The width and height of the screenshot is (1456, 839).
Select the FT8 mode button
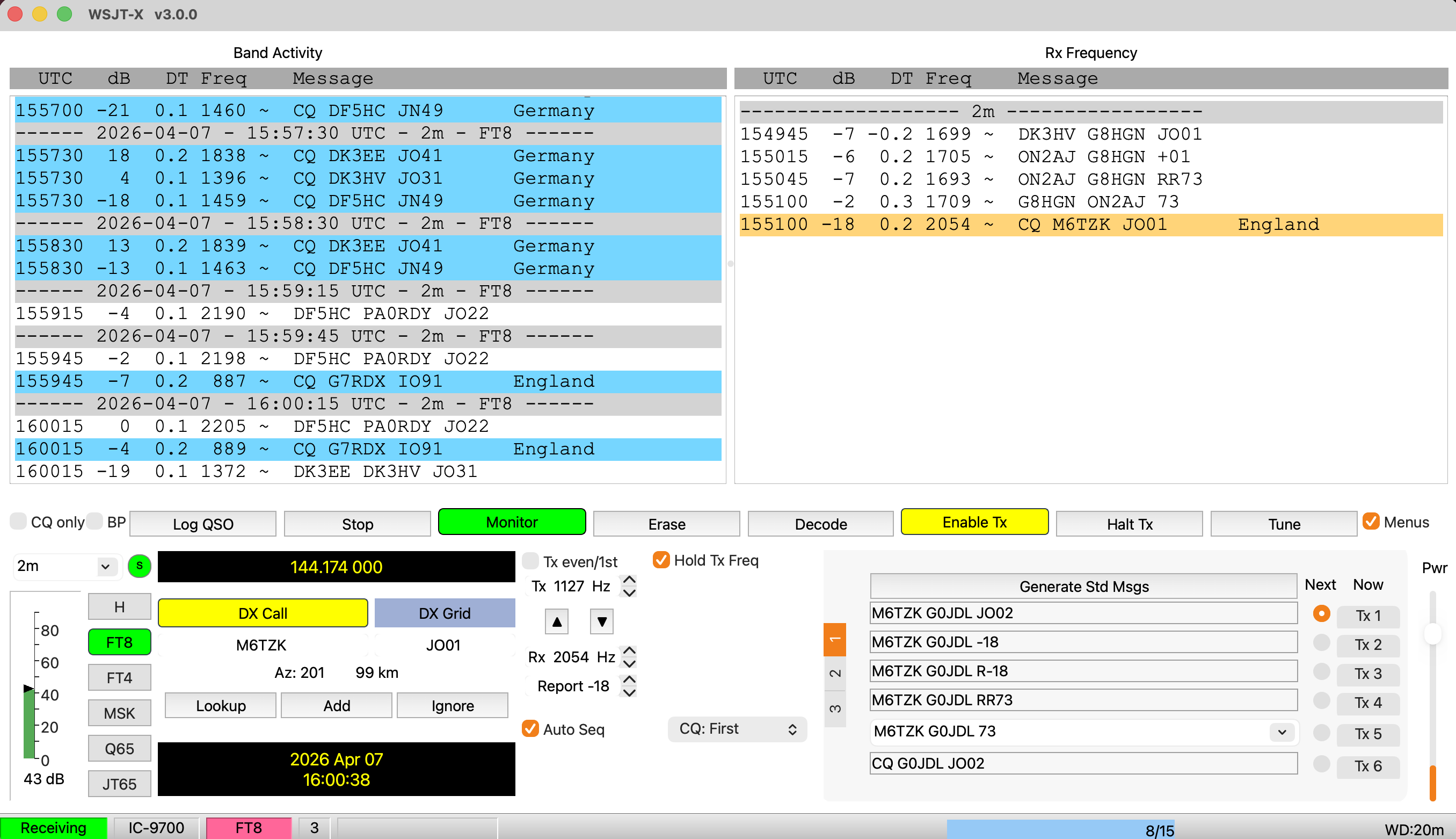pyautogui.click(x=119, y=642)
